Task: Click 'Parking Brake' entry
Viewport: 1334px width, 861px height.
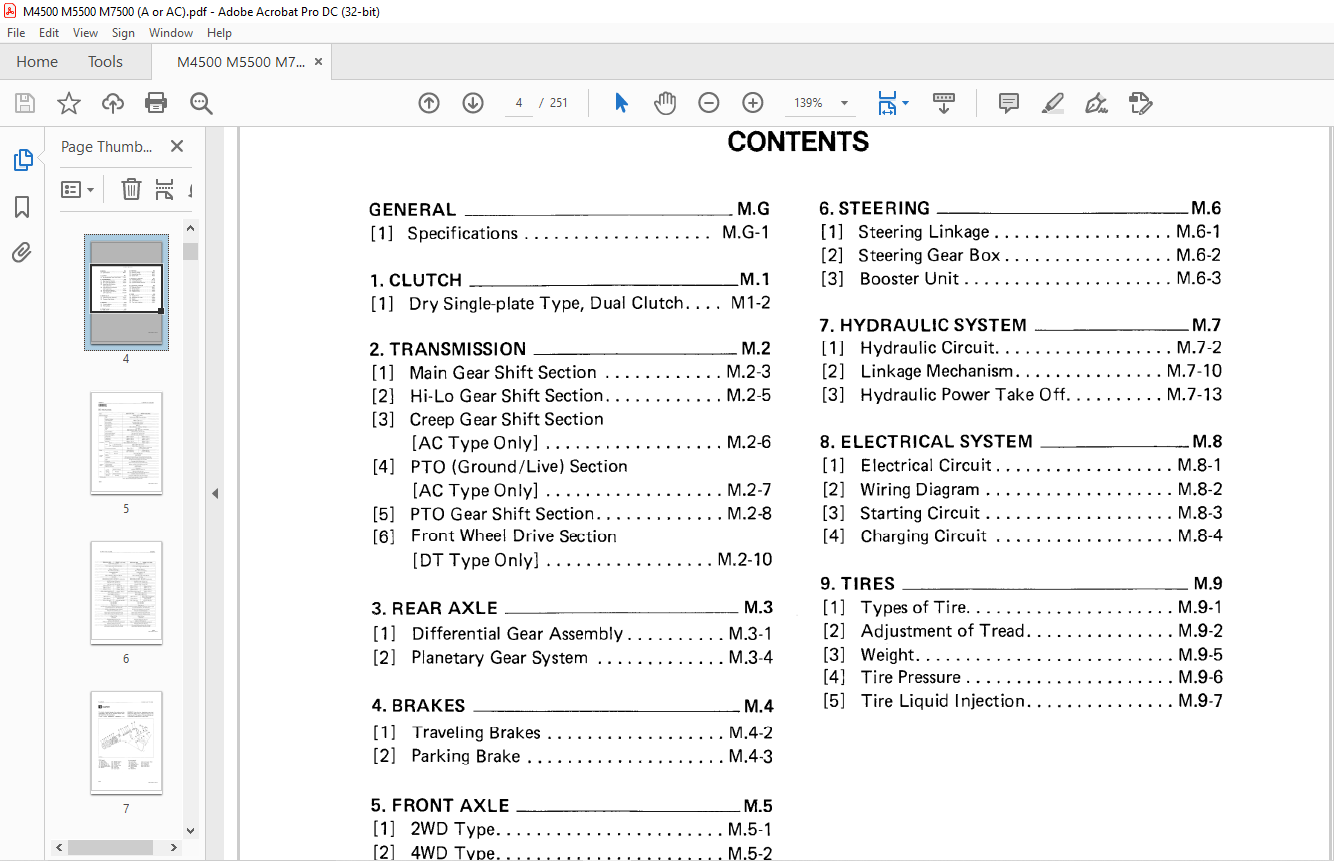Action: pos(465,756)
